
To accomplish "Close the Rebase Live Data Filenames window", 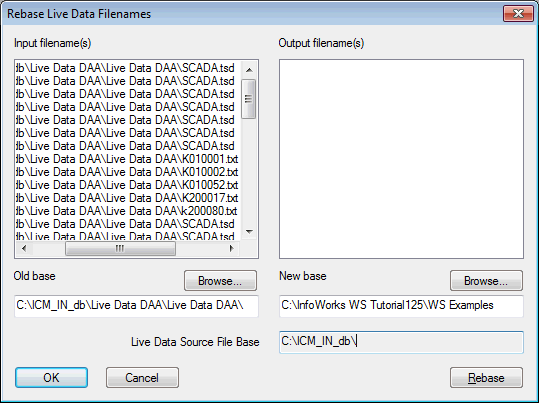I will pyautogui.click(x=518, y=14).
